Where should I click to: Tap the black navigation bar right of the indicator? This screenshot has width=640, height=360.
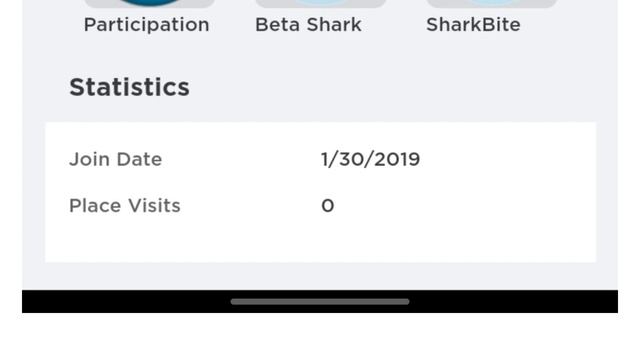(513, 302)
